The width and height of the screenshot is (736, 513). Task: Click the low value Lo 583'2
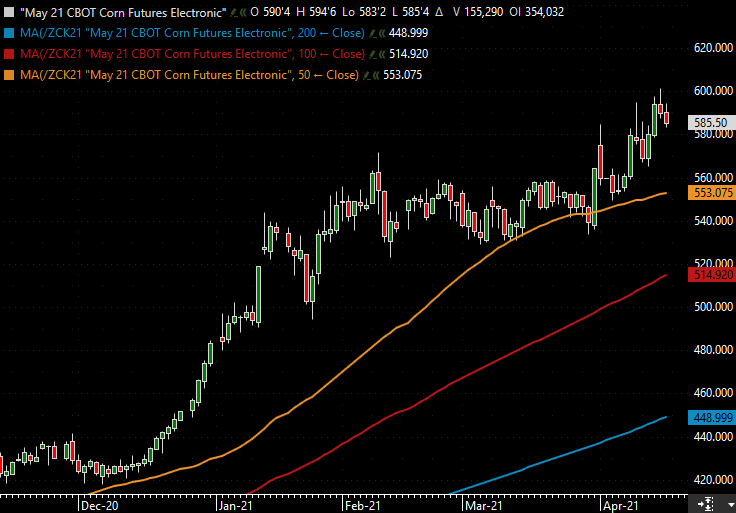(364, 12)
